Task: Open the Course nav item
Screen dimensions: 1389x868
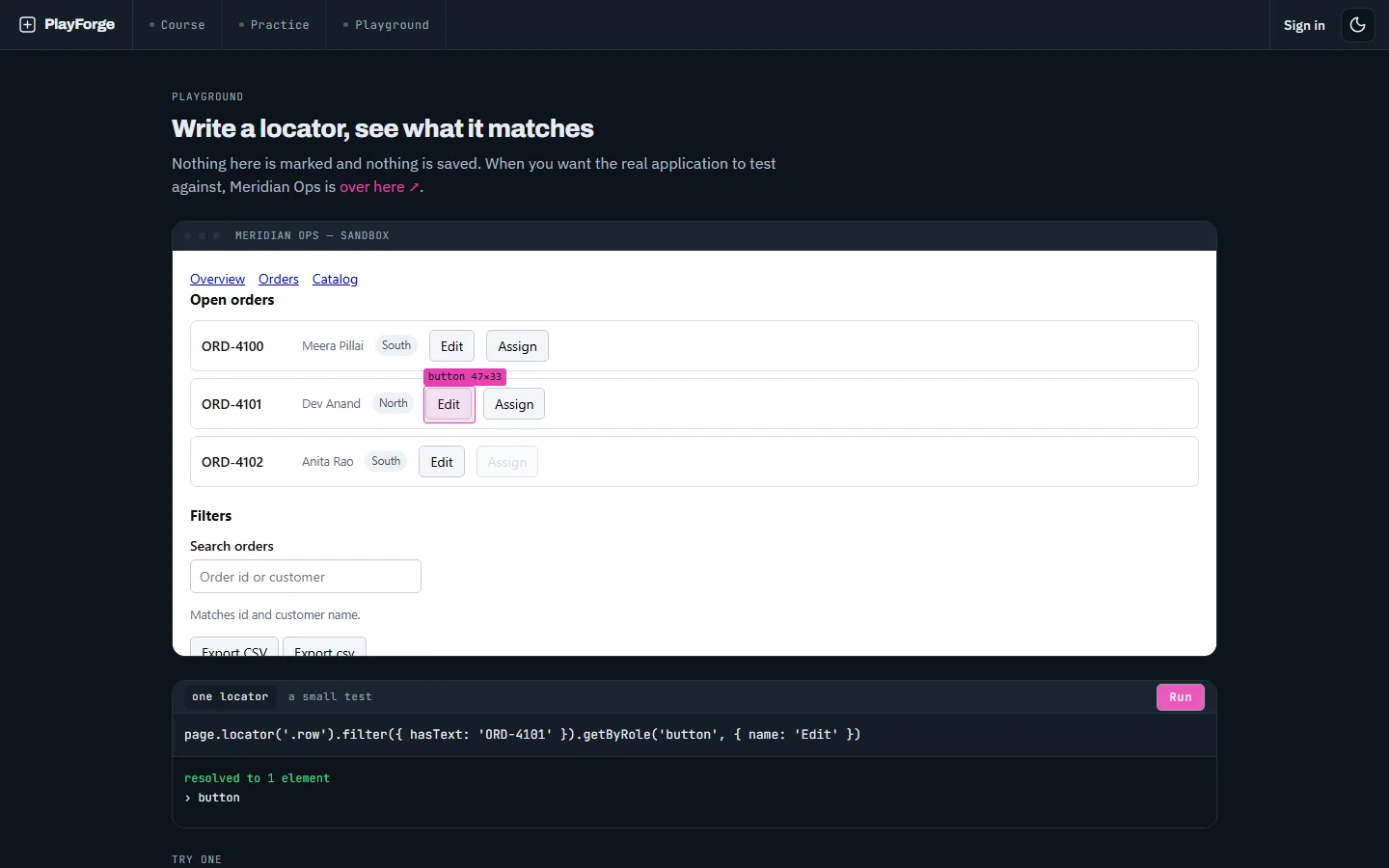Action: click(x=177, y=25)
